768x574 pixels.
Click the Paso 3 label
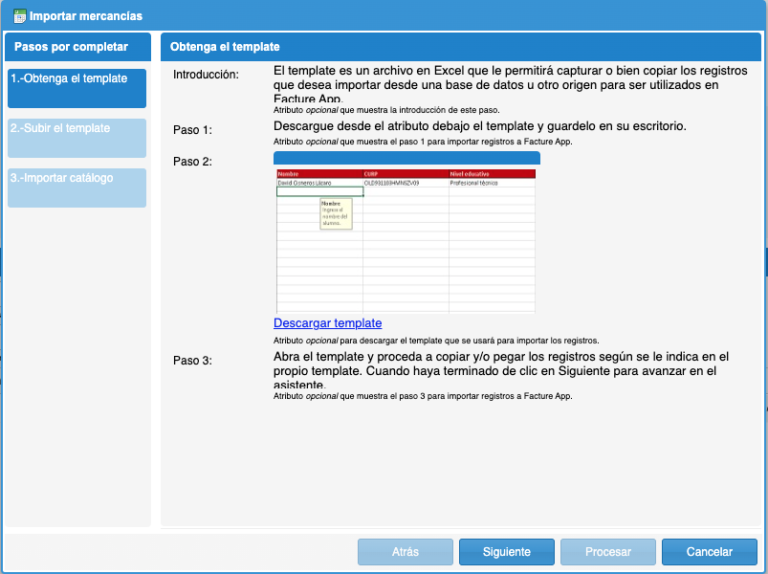(192, 360)
